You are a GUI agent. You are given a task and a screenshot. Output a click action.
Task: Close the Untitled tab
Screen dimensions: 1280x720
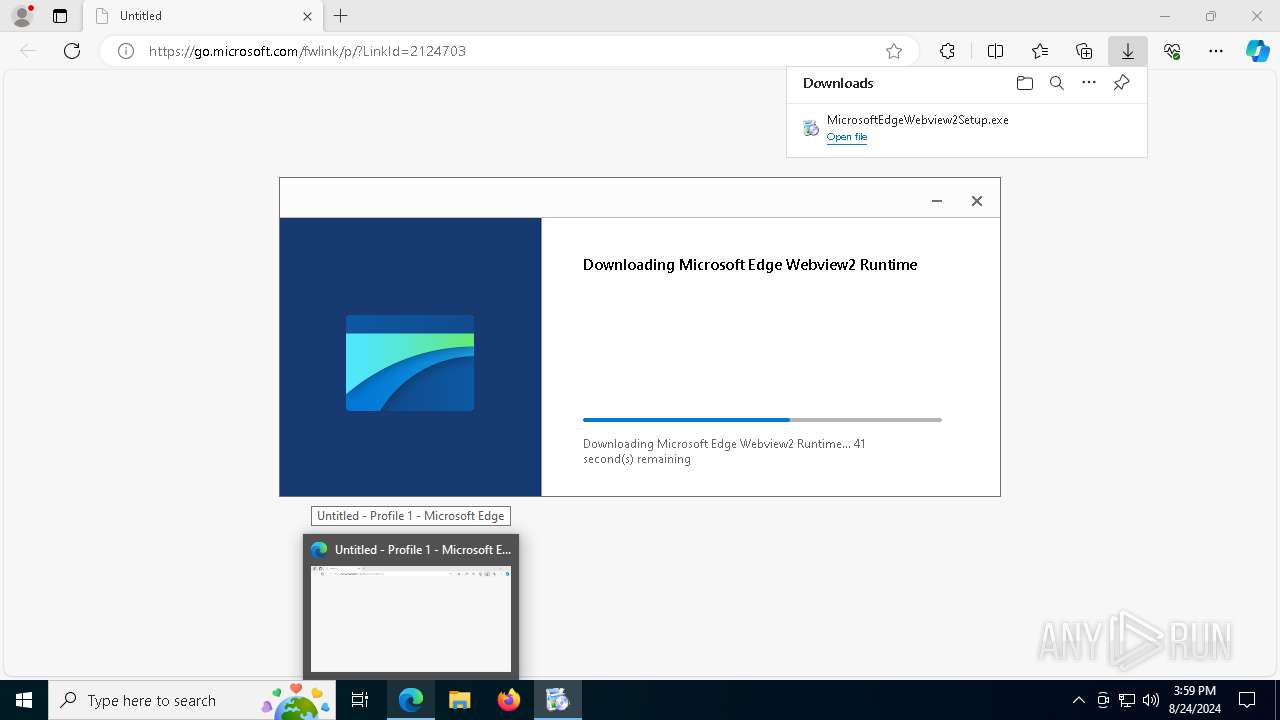point(307,16)
